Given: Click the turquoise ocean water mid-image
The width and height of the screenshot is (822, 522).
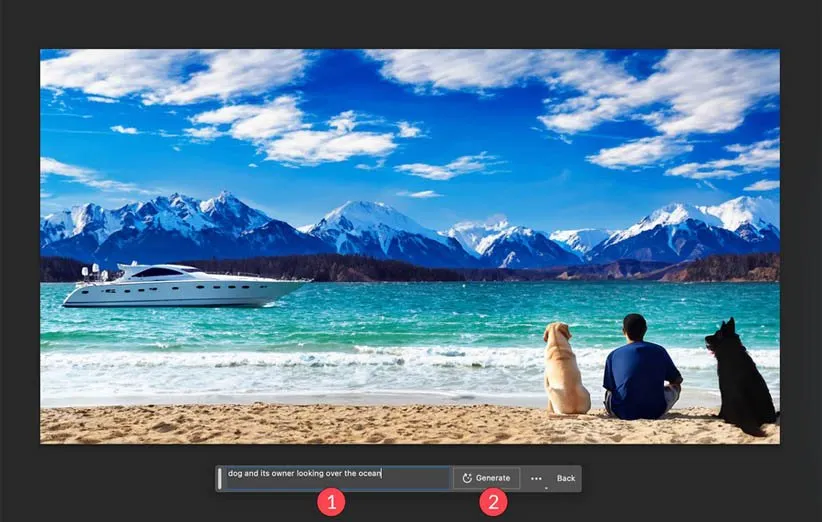Looking at the screenshot, I should point(400,310).
